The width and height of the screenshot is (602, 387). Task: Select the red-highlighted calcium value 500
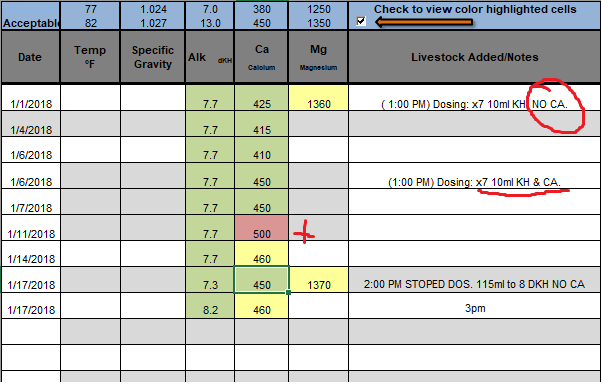click(x=261, y=228)
